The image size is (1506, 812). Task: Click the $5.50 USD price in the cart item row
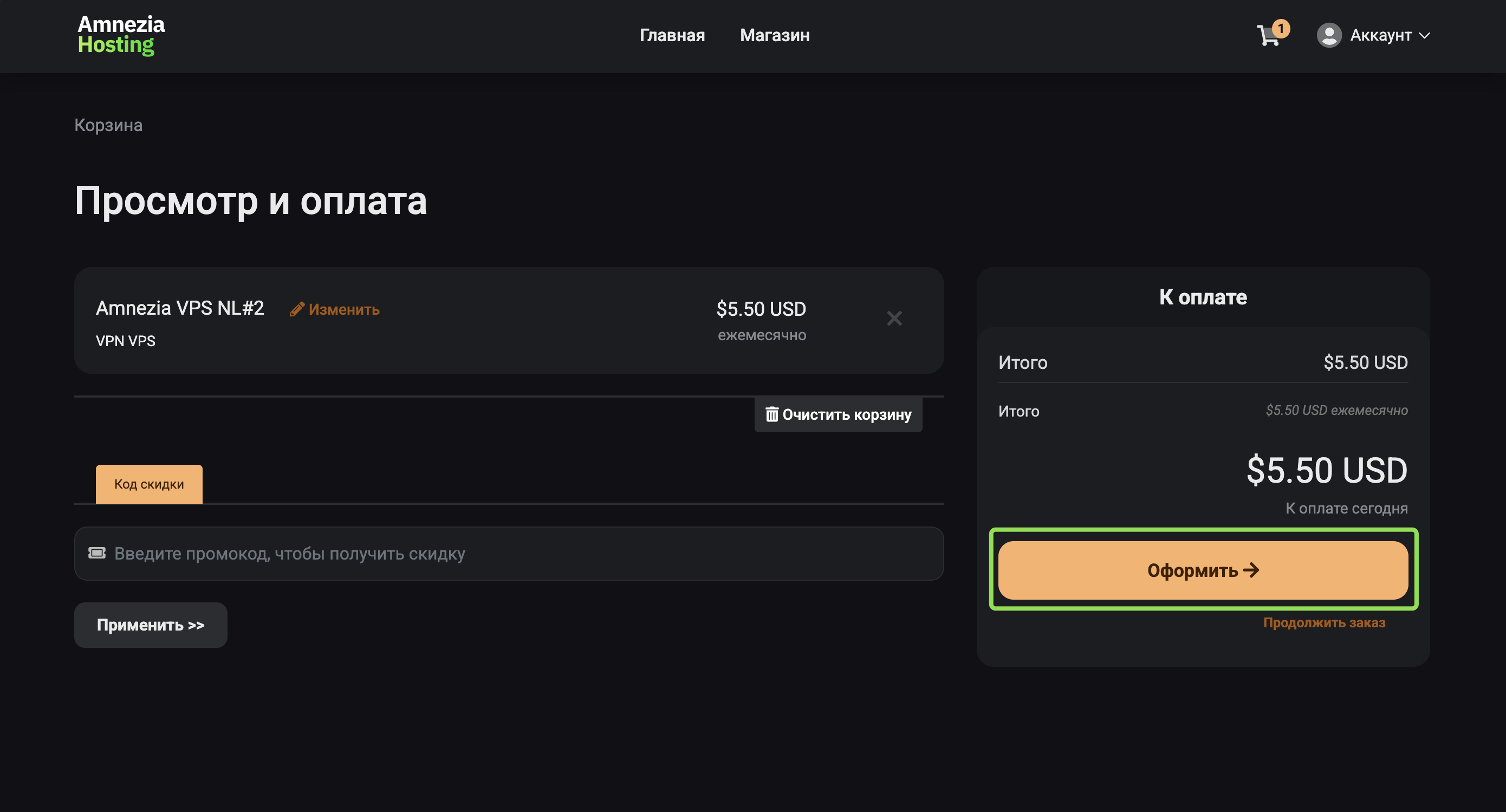[761, 309]
